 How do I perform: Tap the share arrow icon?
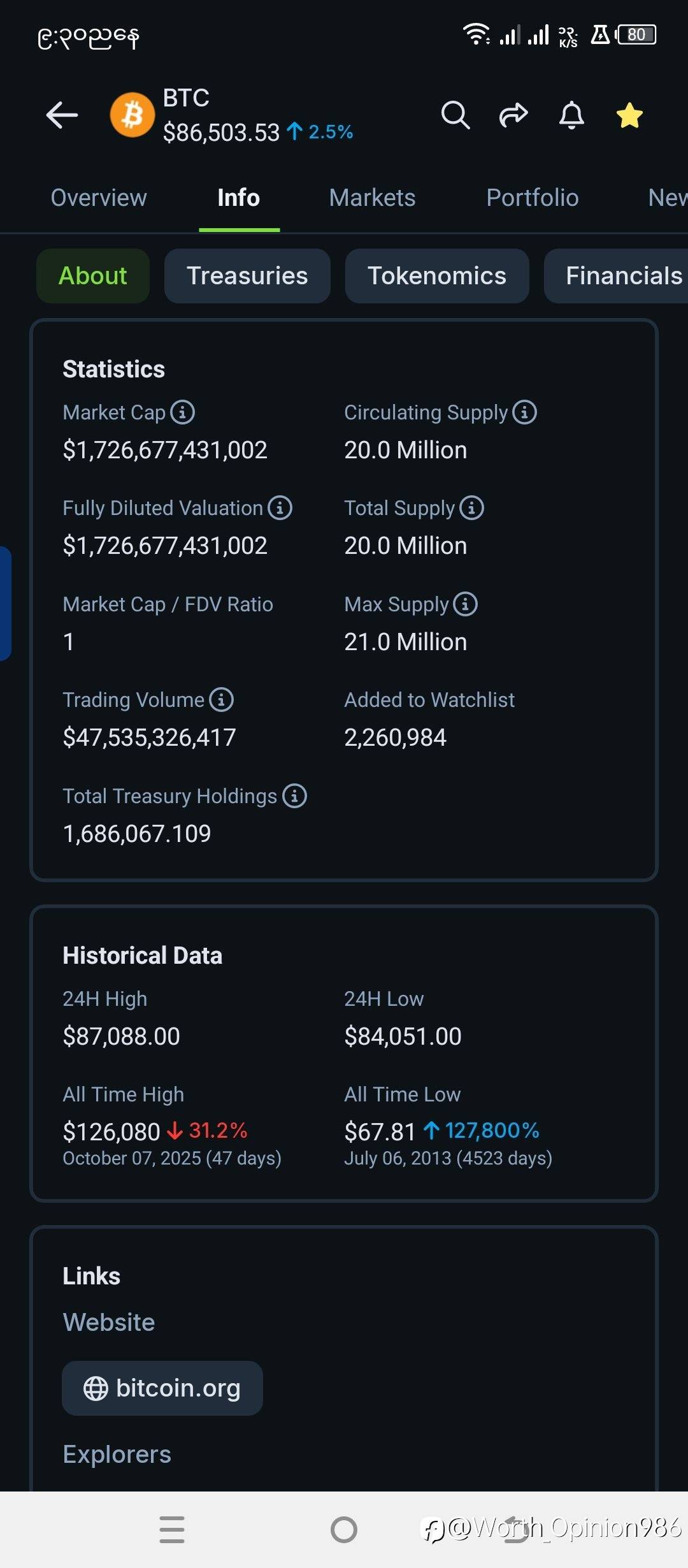pos(513,115)
